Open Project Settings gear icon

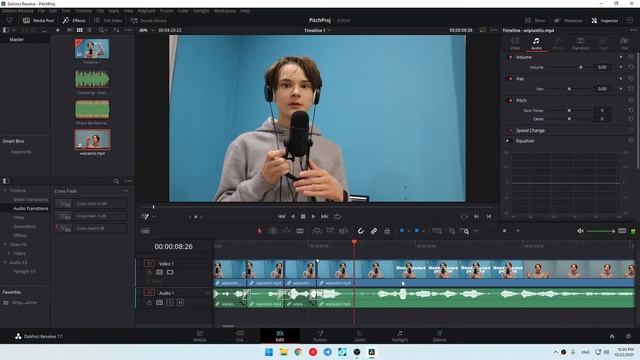[x=629, y=336]
